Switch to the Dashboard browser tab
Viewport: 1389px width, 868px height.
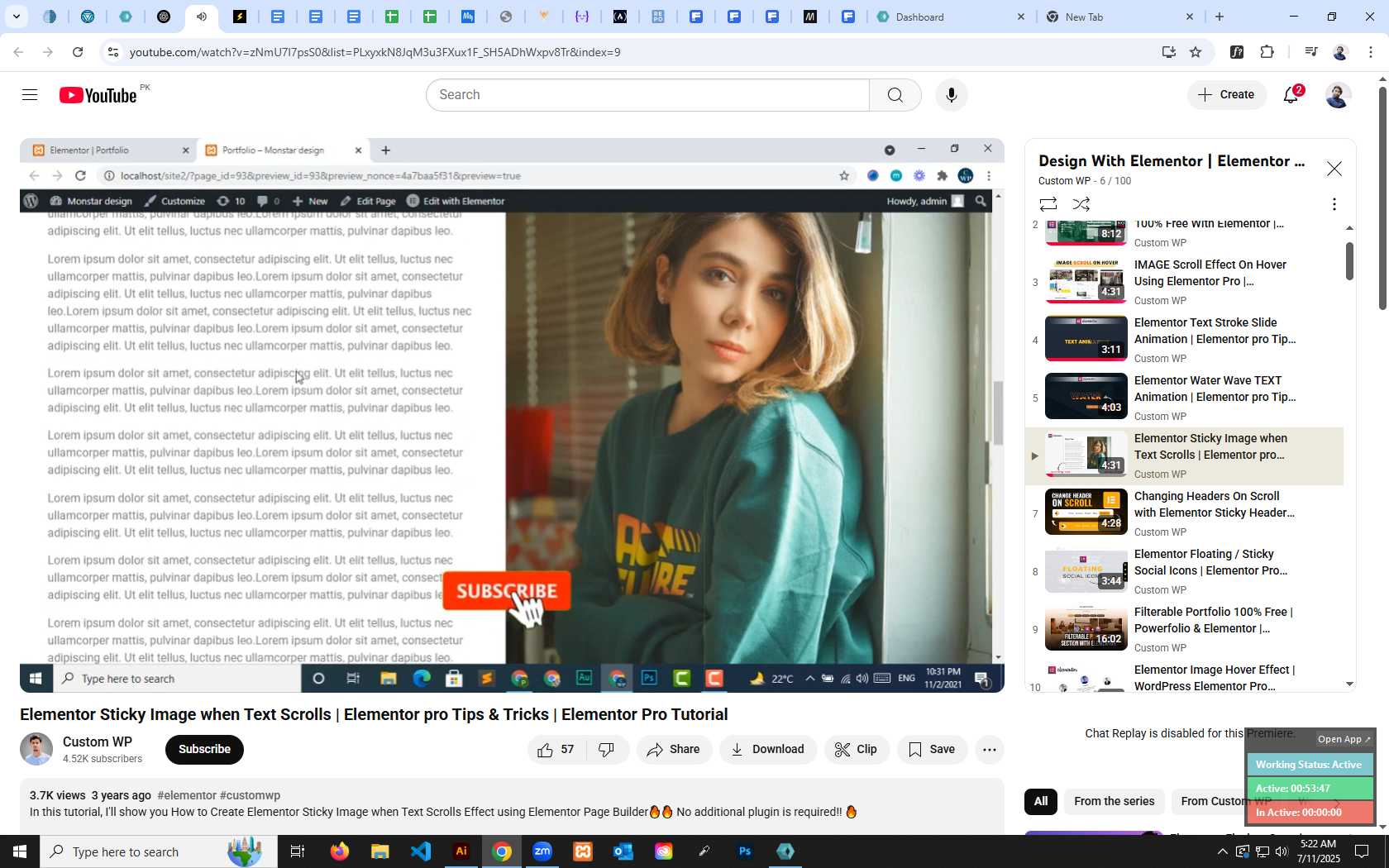pos(951,17)
